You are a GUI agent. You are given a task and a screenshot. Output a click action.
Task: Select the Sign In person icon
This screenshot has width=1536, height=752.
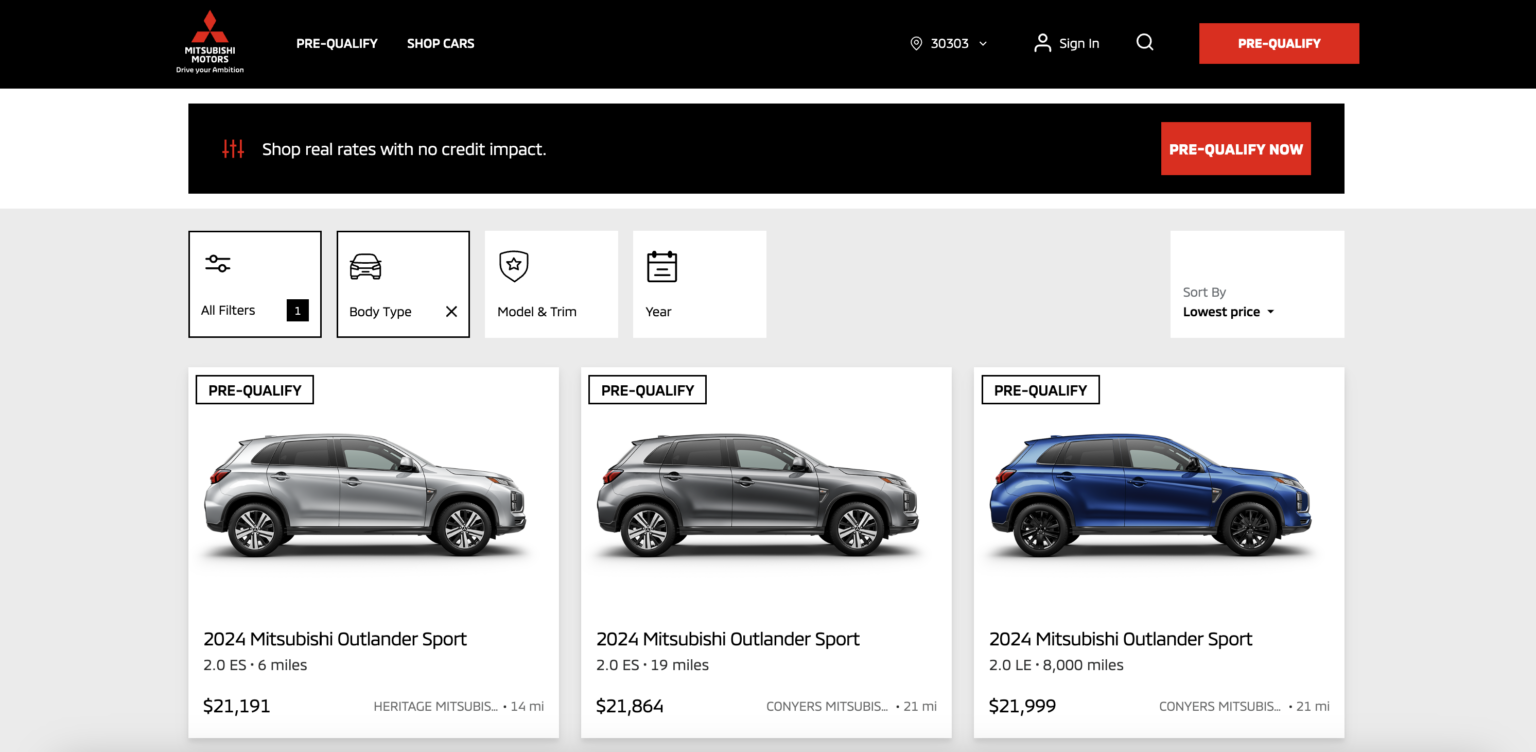(x=1040, y=43)
